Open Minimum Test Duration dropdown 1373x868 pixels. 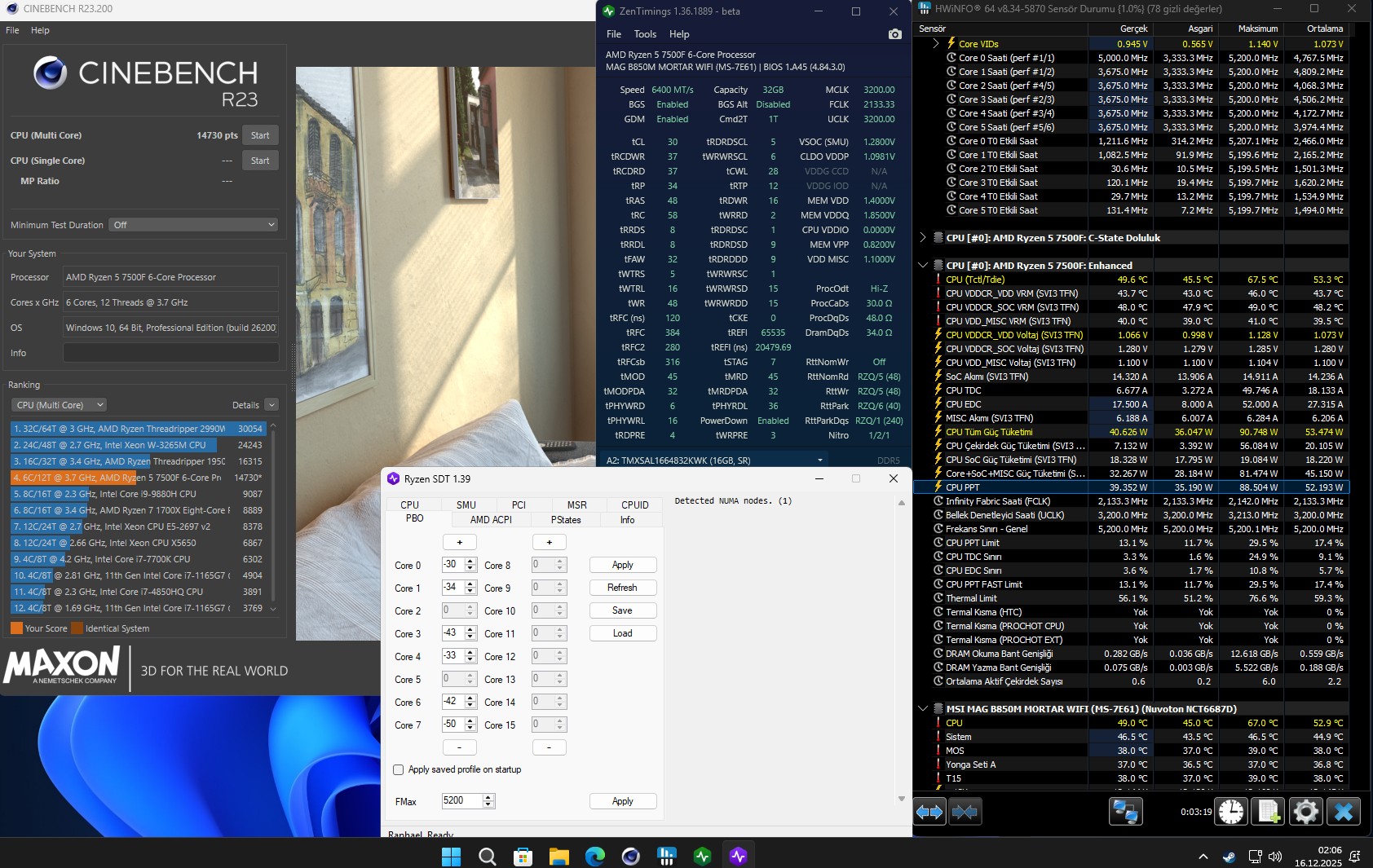point(194,225)
